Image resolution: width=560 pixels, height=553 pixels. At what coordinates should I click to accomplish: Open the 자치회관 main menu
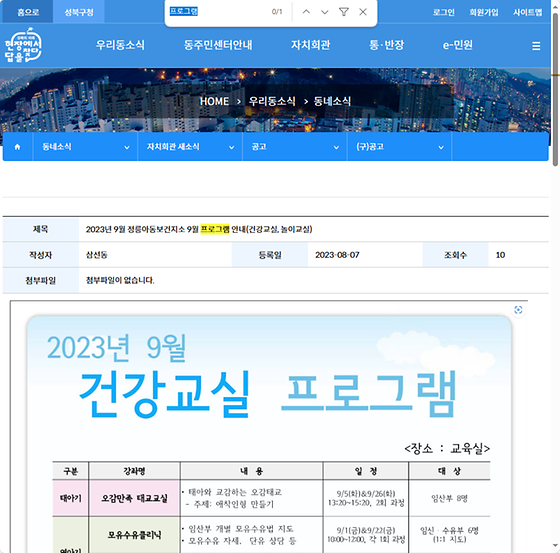point(310,45)
